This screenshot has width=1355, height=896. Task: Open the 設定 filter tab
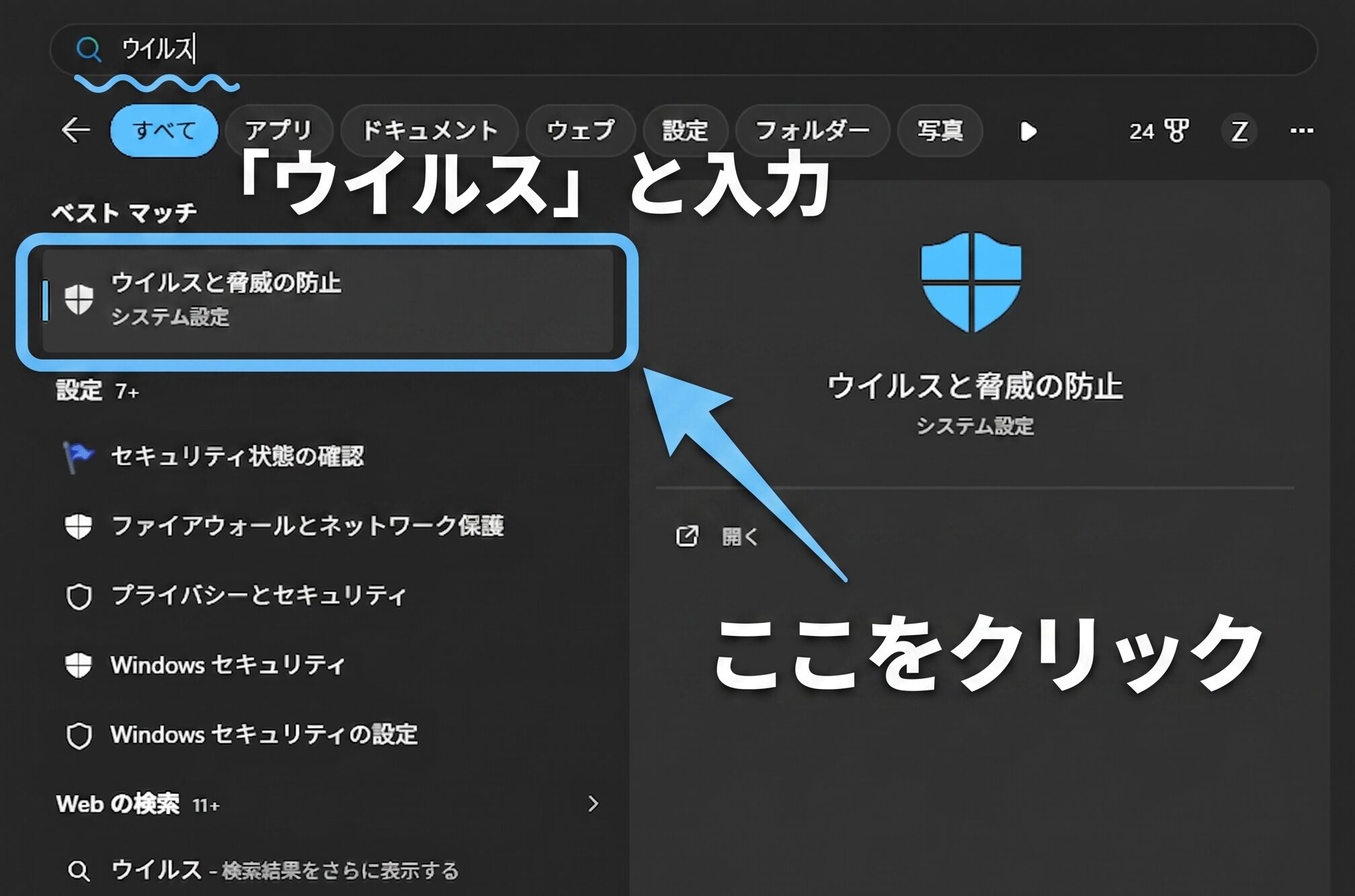point(685,130)
